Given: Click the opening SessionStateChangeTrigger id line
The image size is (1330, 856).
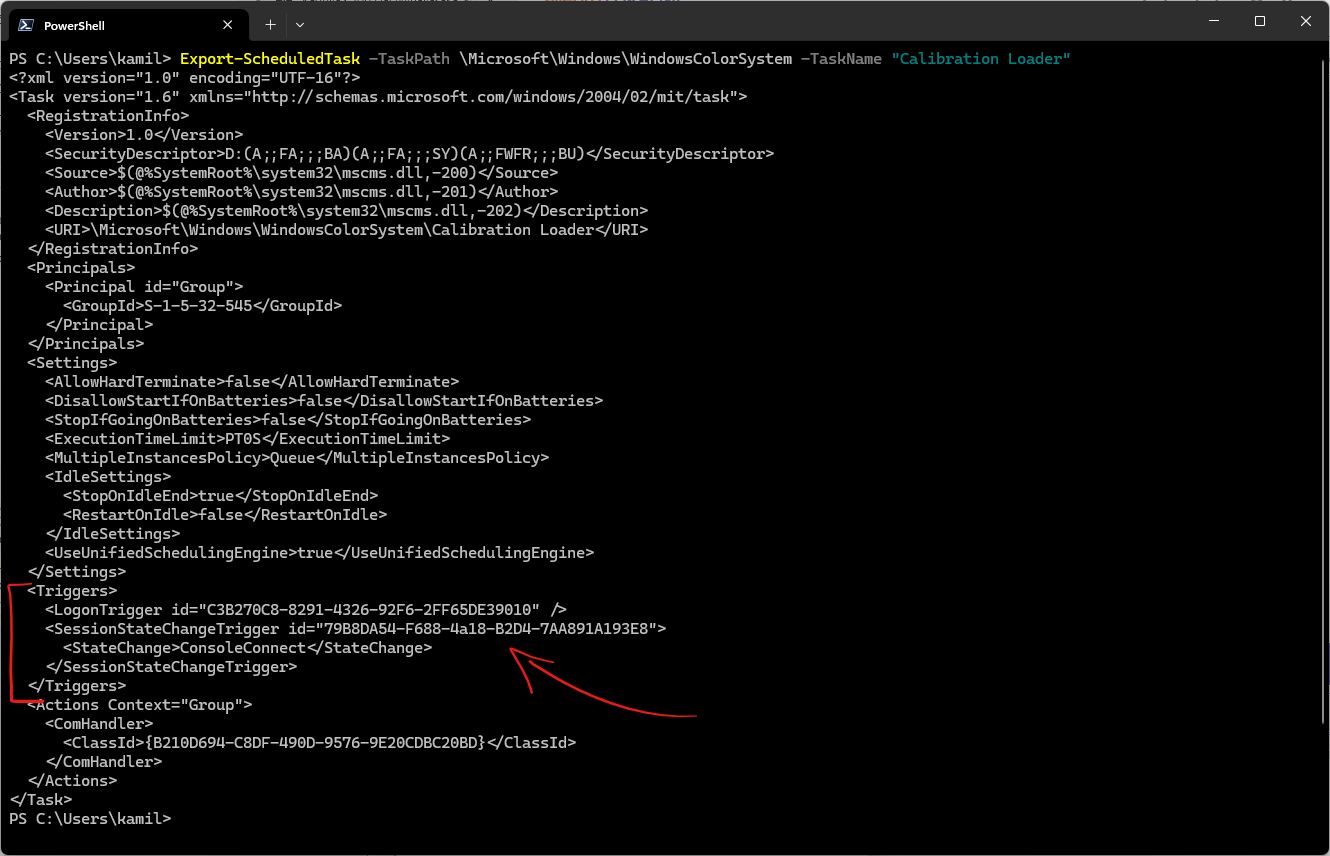Looking at the screenshot, I should [356, 629].
